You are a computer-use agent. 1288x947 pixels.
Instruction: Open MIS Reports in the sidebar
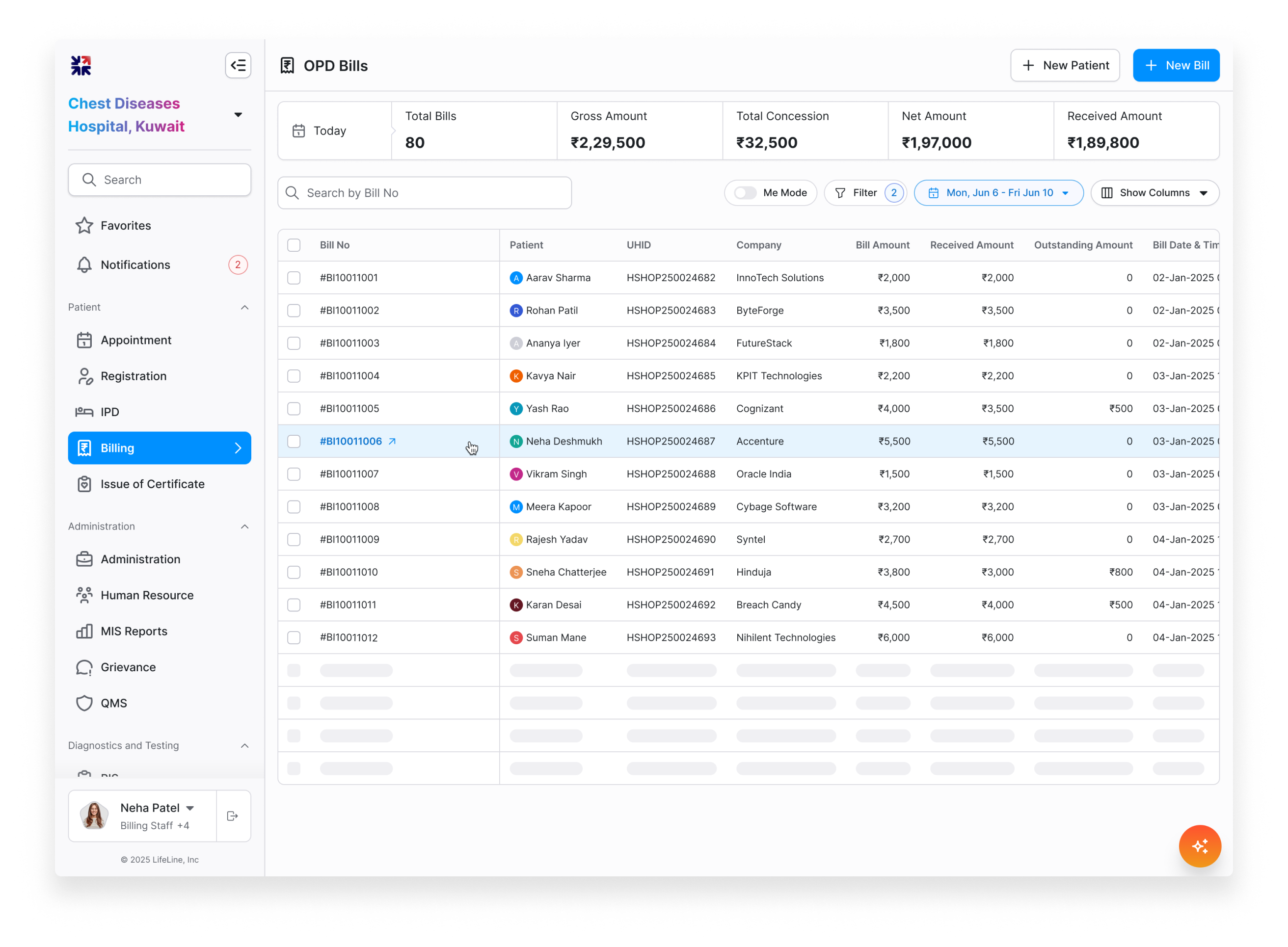click(x=134, y=631)
